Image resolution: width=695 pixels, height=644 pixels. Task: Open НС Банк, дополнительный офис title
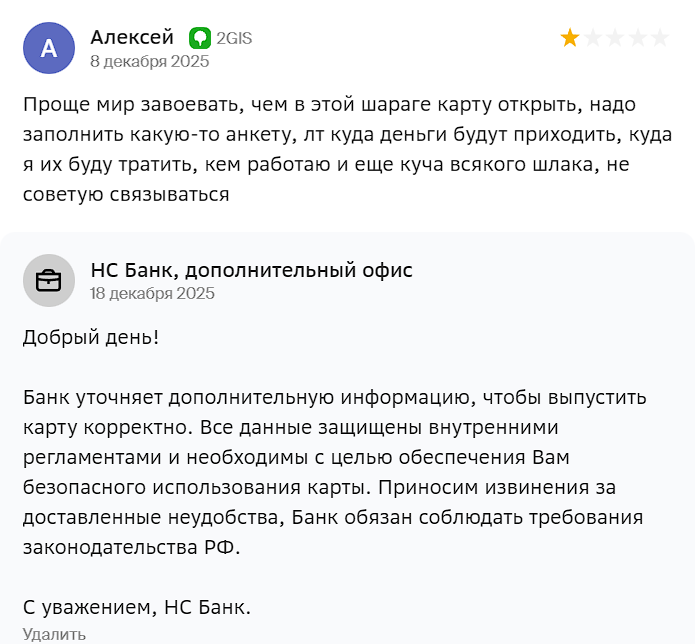251,270
